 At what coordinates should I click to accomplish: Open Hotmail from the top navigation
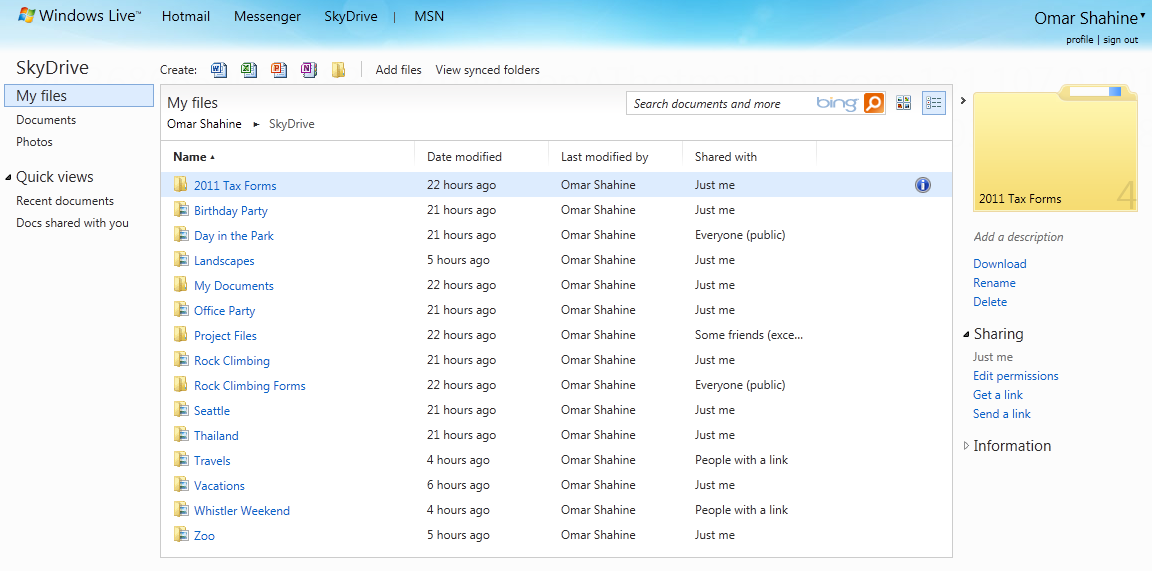point(186,17)
